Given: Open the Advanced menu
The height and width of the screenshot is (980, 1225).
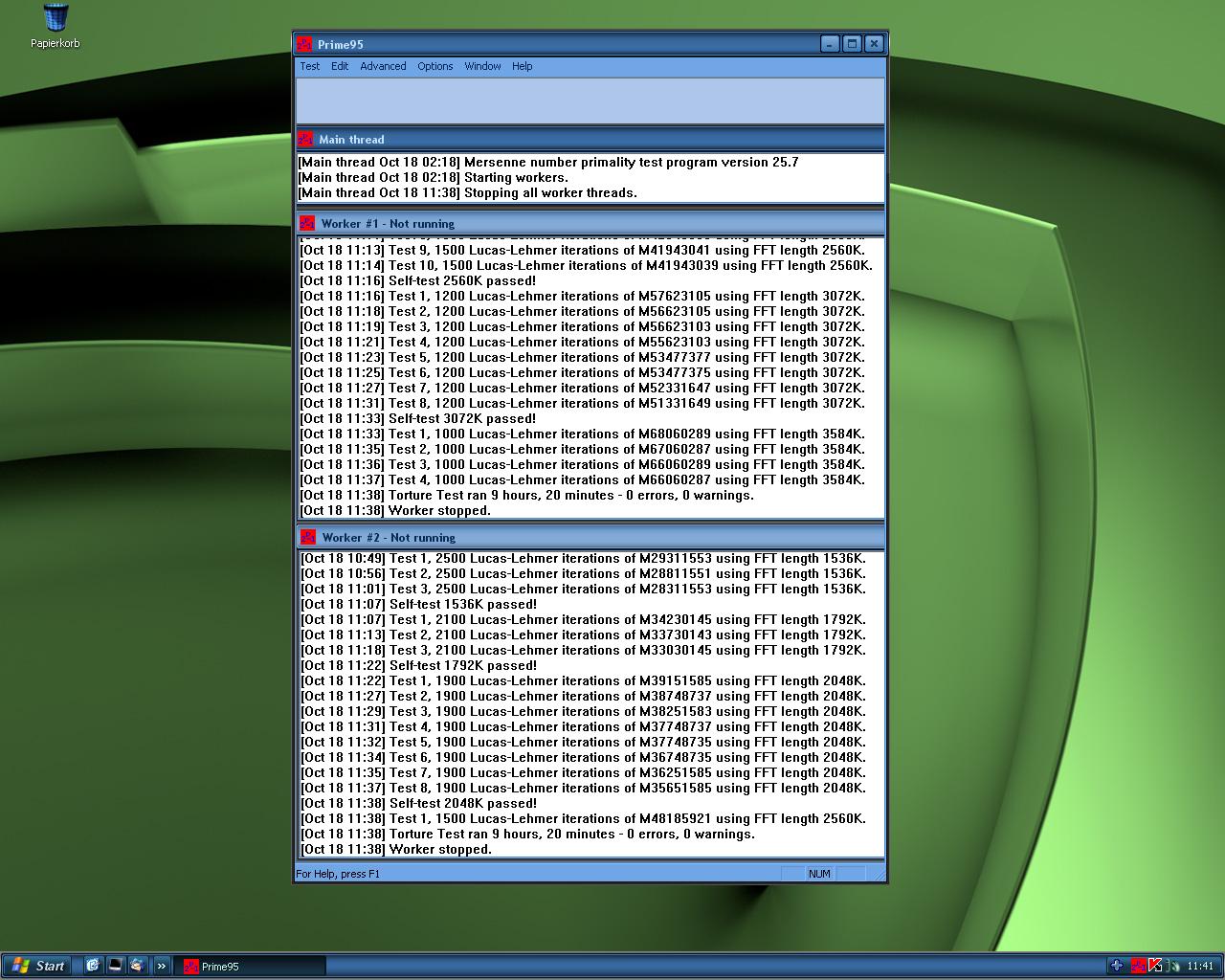Looking at the screenshot, I should click(383, 66).
